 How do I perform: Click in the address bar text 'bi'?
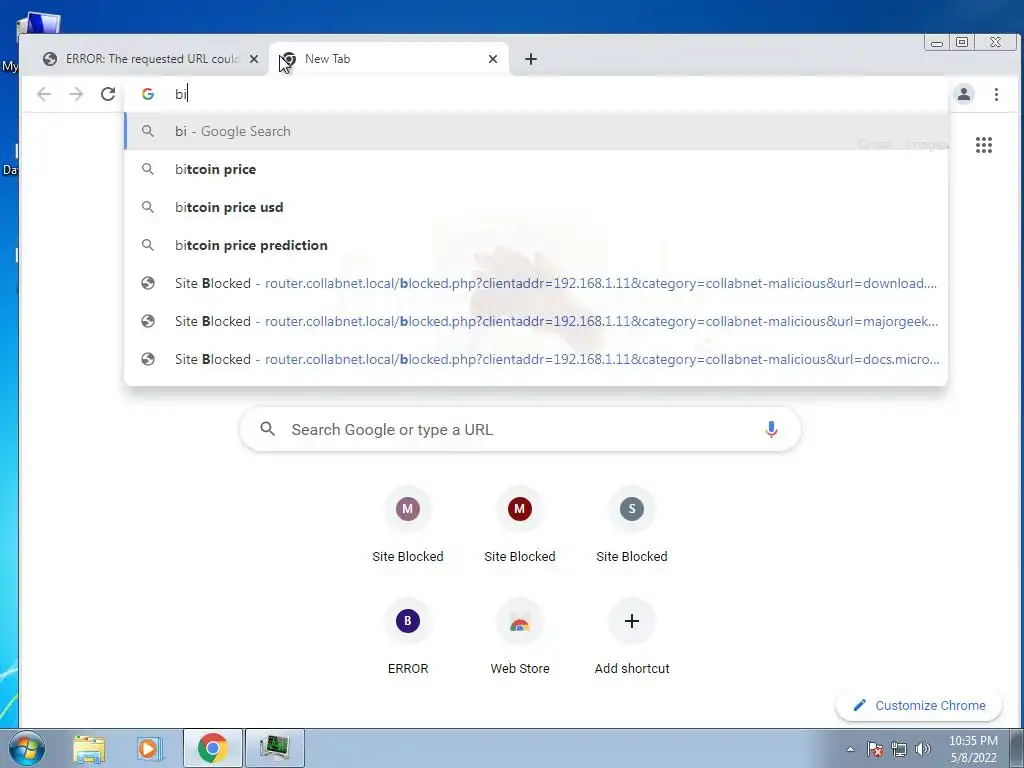pos(181,94)
